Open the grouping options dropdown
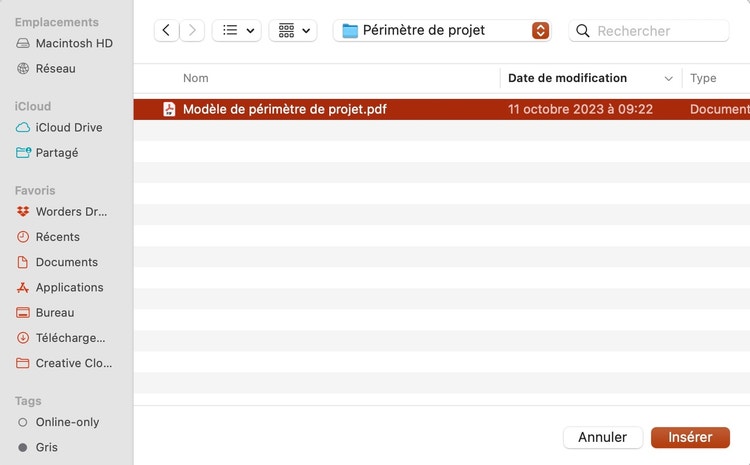 292,31
